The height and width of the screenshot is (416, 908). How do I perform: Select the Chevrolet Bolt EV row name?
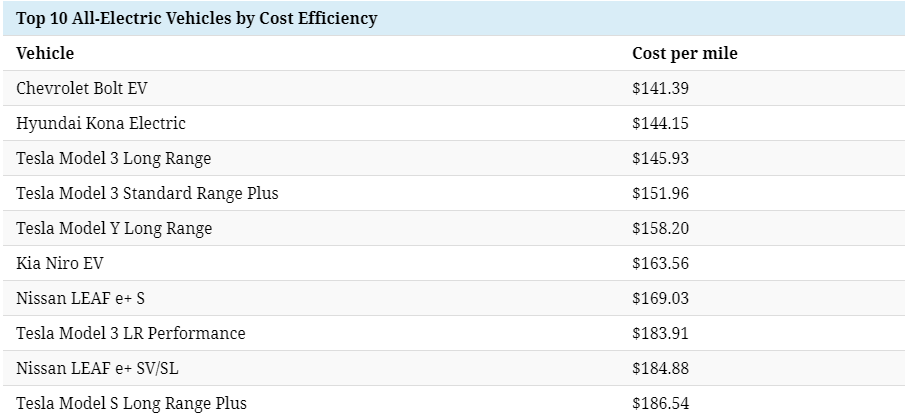[x=82, y=88]
